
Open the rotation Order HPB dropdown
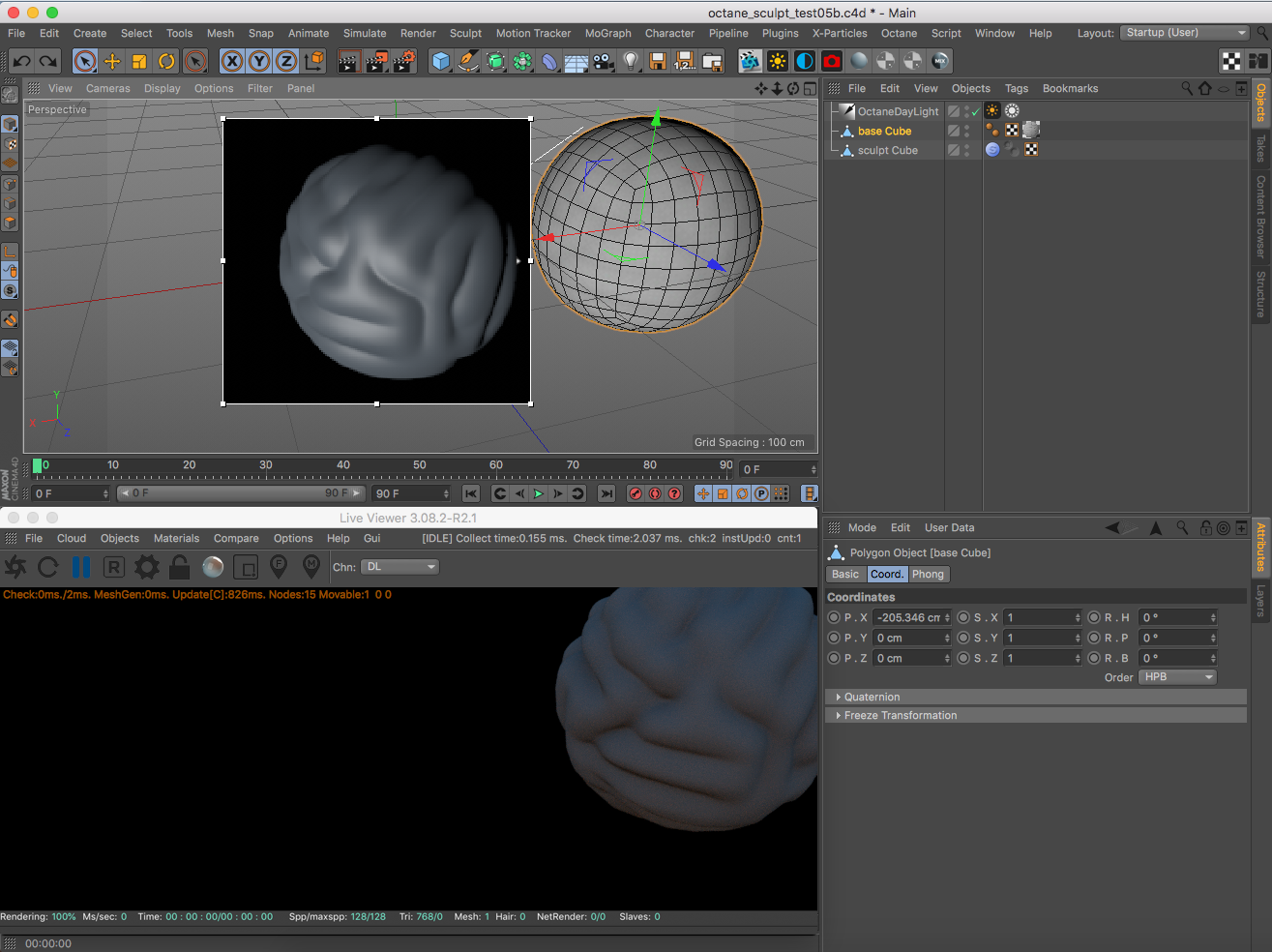(x=1177, y=677)
